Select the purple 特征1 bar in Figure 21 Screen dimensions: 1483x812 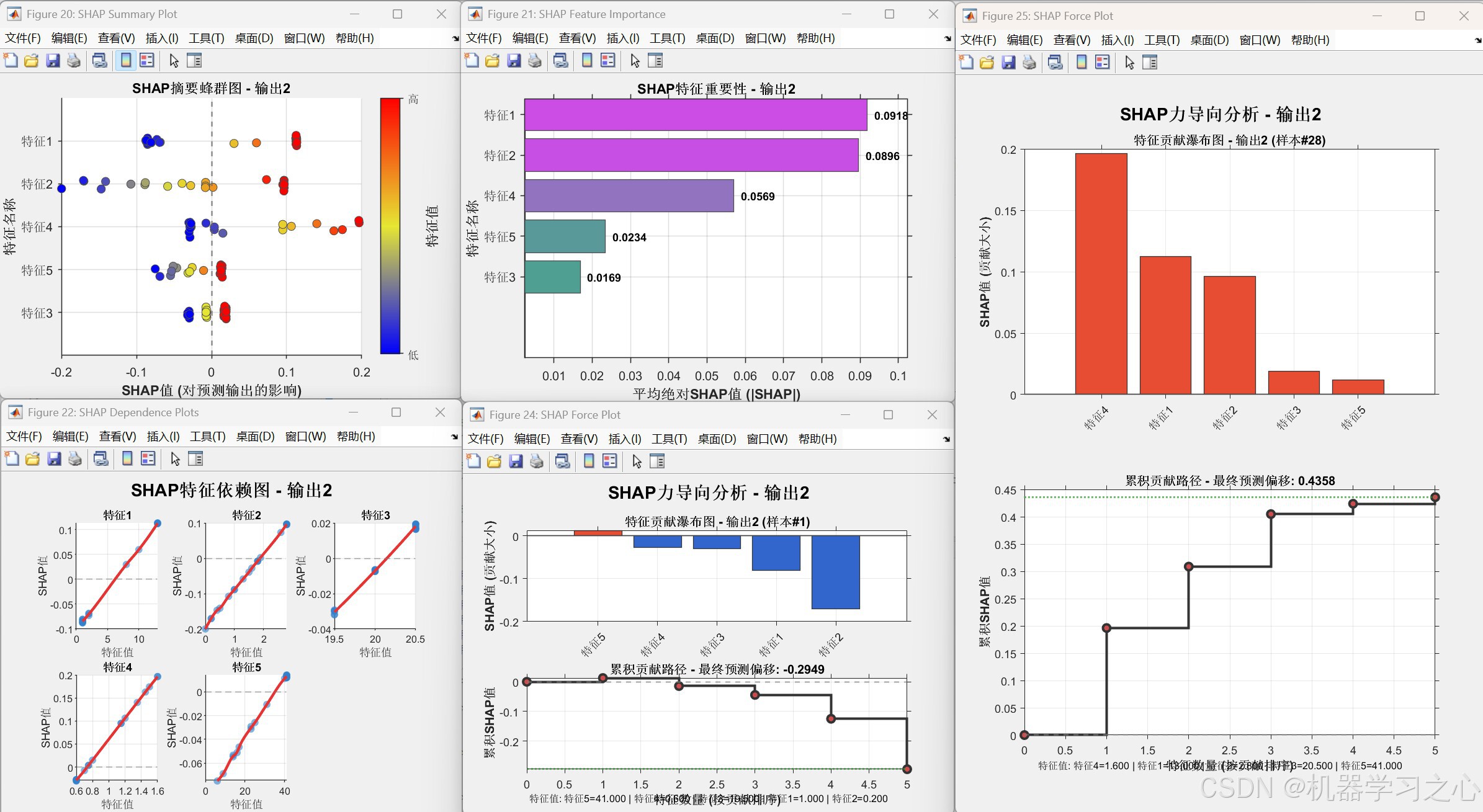point(696,115)
